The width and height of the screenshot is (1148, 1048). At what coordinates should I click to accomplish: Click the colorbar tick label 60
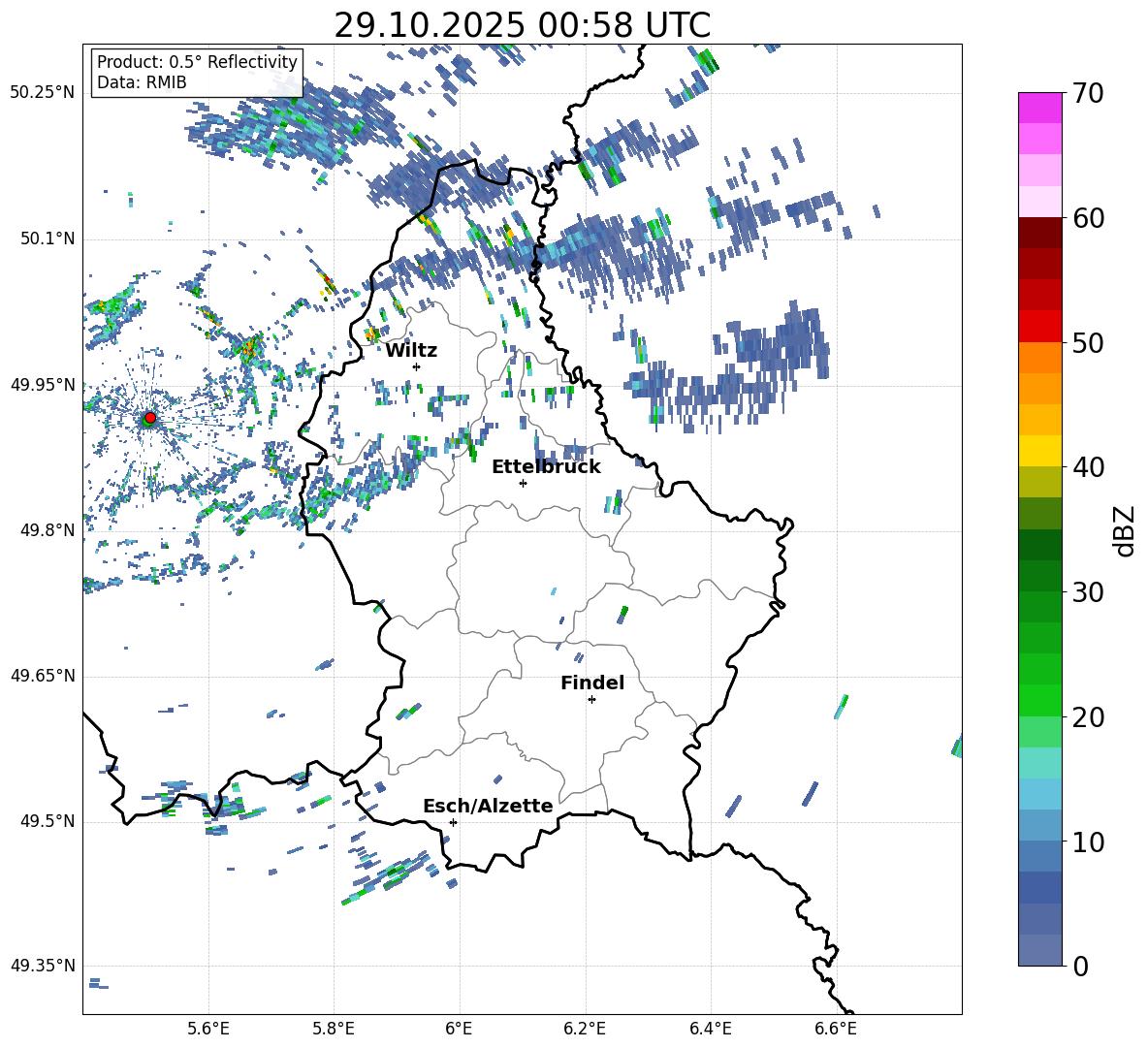1088,218
